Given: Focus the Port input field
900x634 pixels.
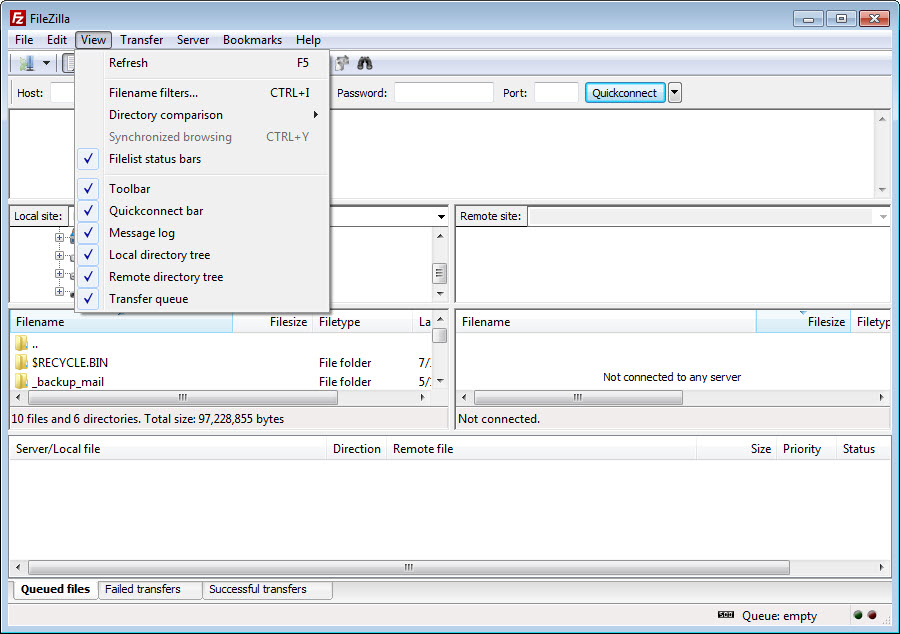Looking at the screenshot, I should tap(556, 92).
